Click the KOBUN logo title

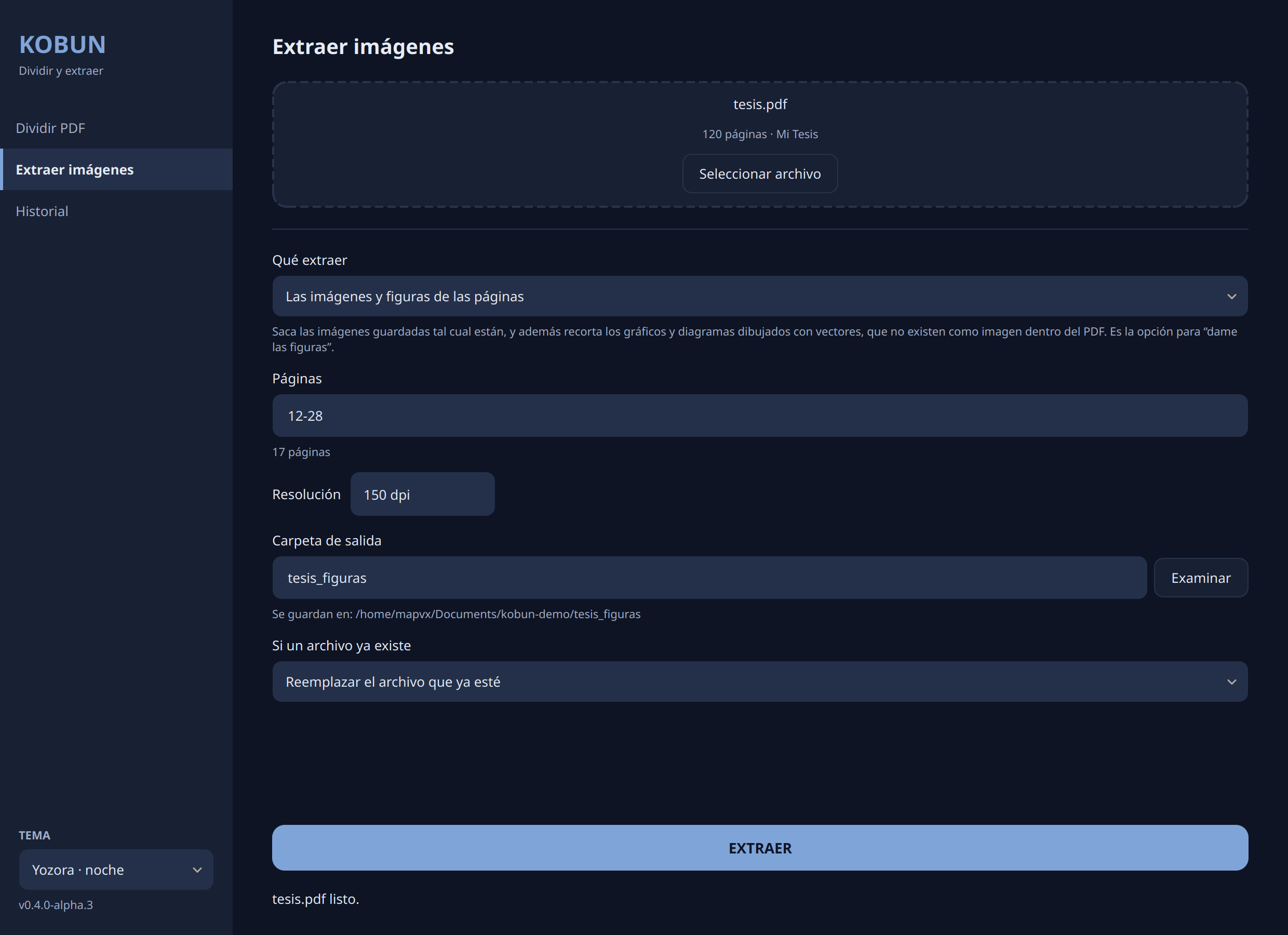point(62,45)
